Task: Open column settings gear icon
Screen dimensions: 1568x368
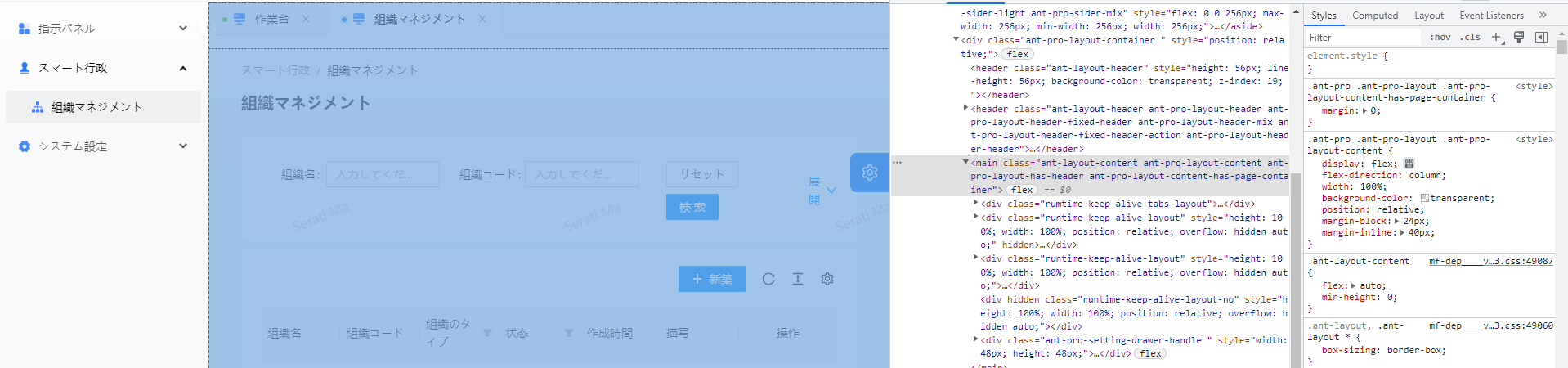Action: (x=827, y=279)
